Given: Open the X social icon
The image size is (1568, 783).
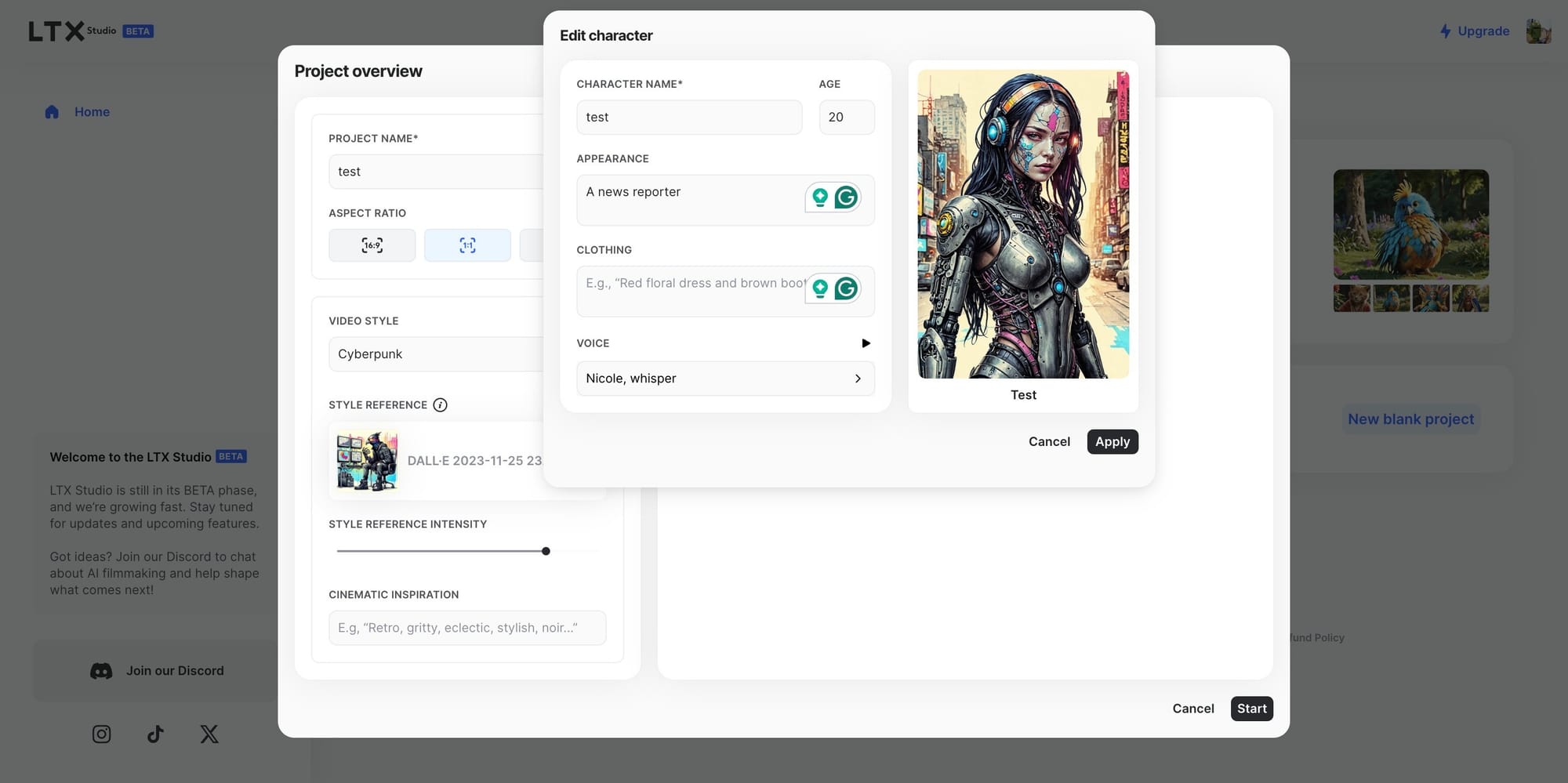Looking at the screenshot, I should [209, 734].
